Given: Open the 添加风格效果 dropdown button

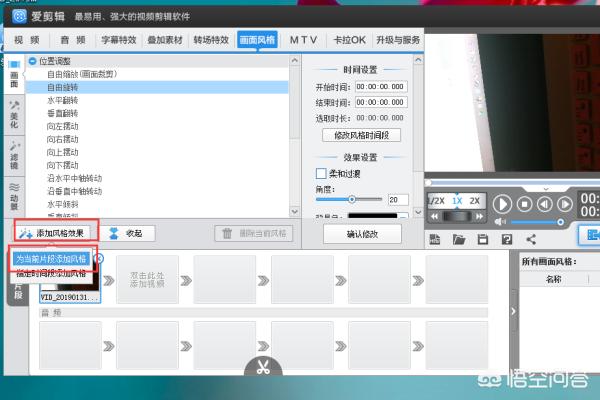Looking at the screenshot, I should pyautogui.click(x=57, y=233).
